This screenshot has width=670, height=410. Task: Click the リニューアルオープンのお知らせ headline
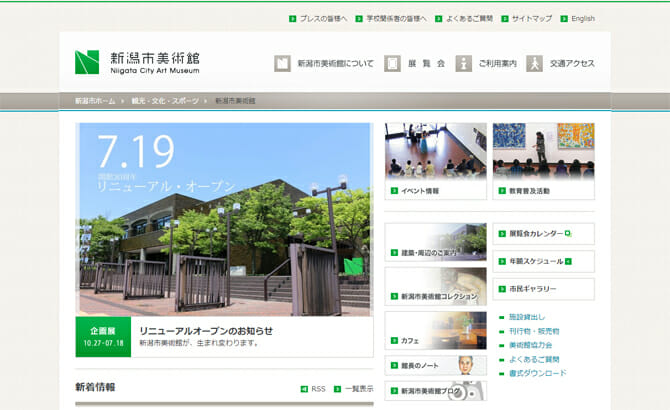[206, 331]
